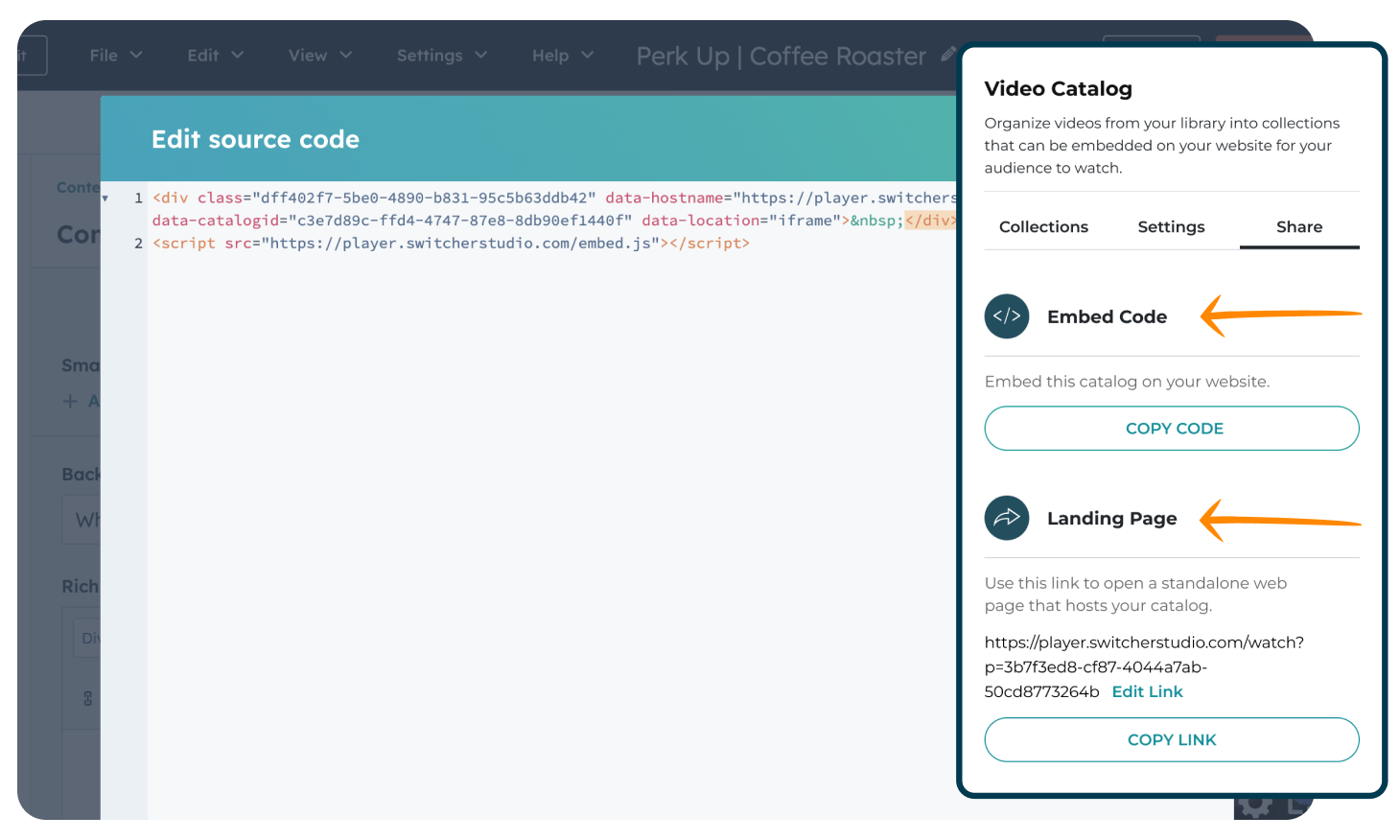Click the pencil icon beside page title

pyautogui.click(x=947, y=55)
